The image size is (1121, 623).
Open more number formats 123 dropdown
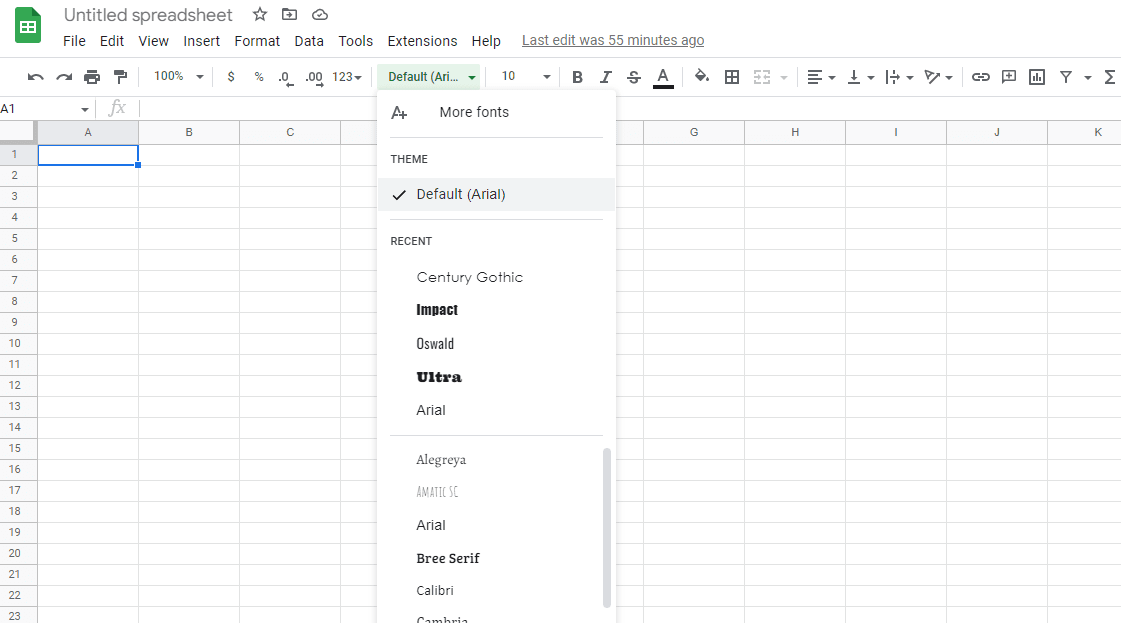tap(347, 77)
